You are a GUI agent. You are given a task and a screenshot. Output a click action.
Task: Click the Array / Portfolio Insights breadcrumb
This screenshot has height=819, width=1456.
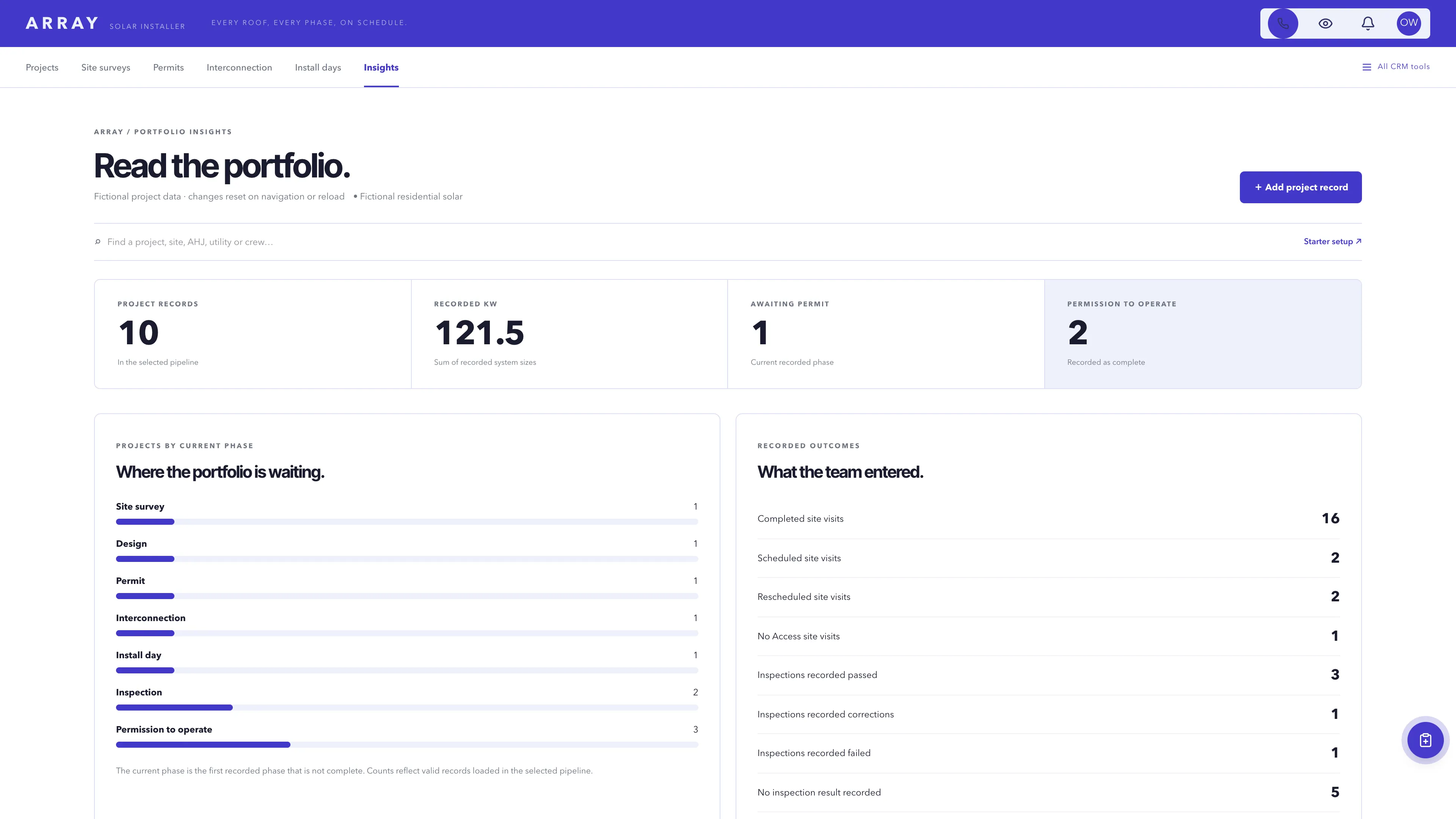click(x=163, y=132)
